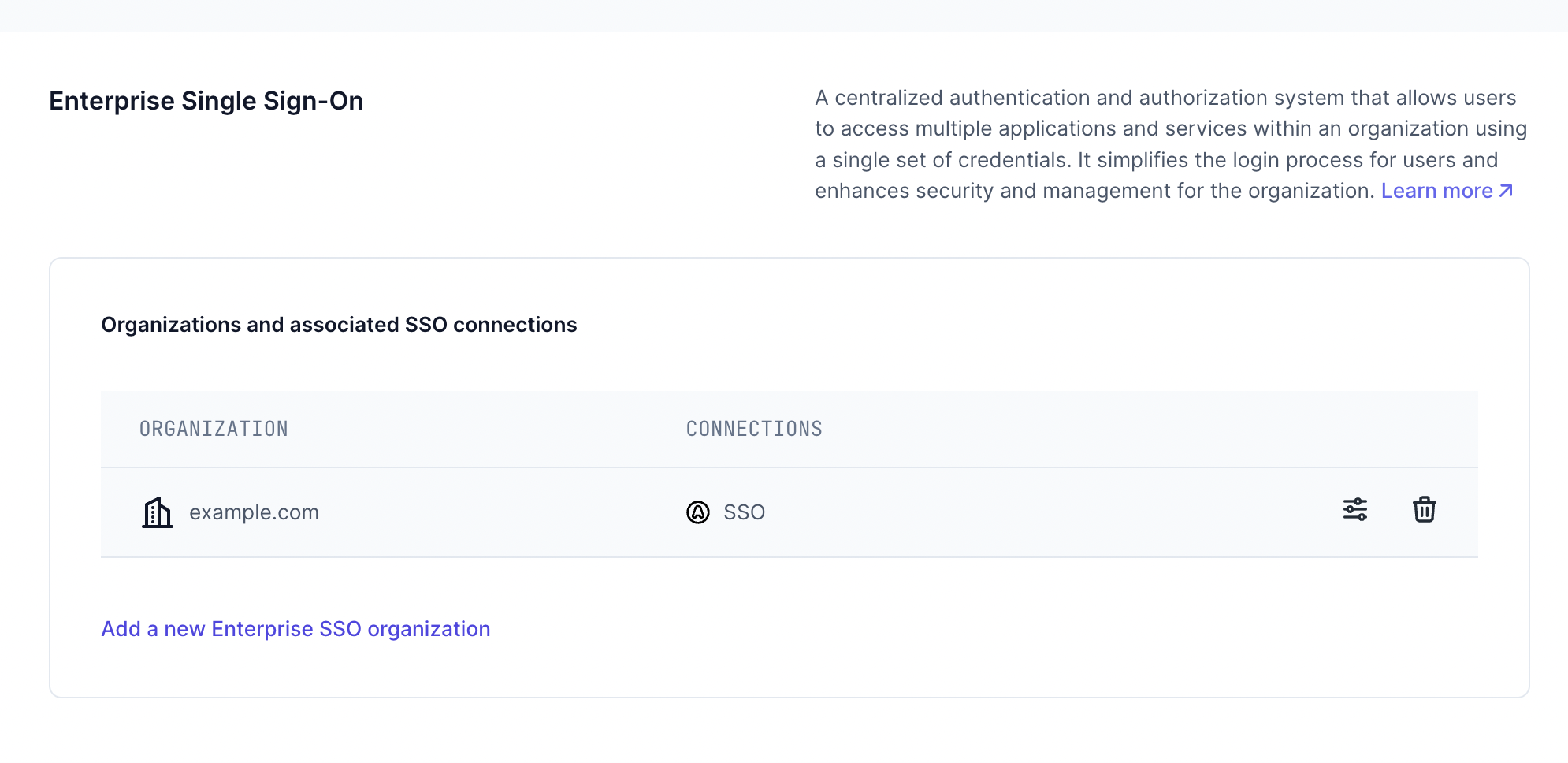Click the CONNECTIONS column header
The height and width of the screenshot is (763, 1568).
[x=754, y=429]
